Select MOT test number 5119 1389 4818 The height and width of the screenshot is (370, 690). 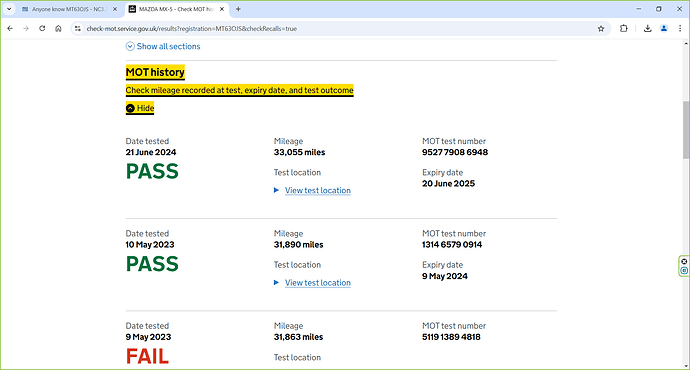tap(451, 337)
